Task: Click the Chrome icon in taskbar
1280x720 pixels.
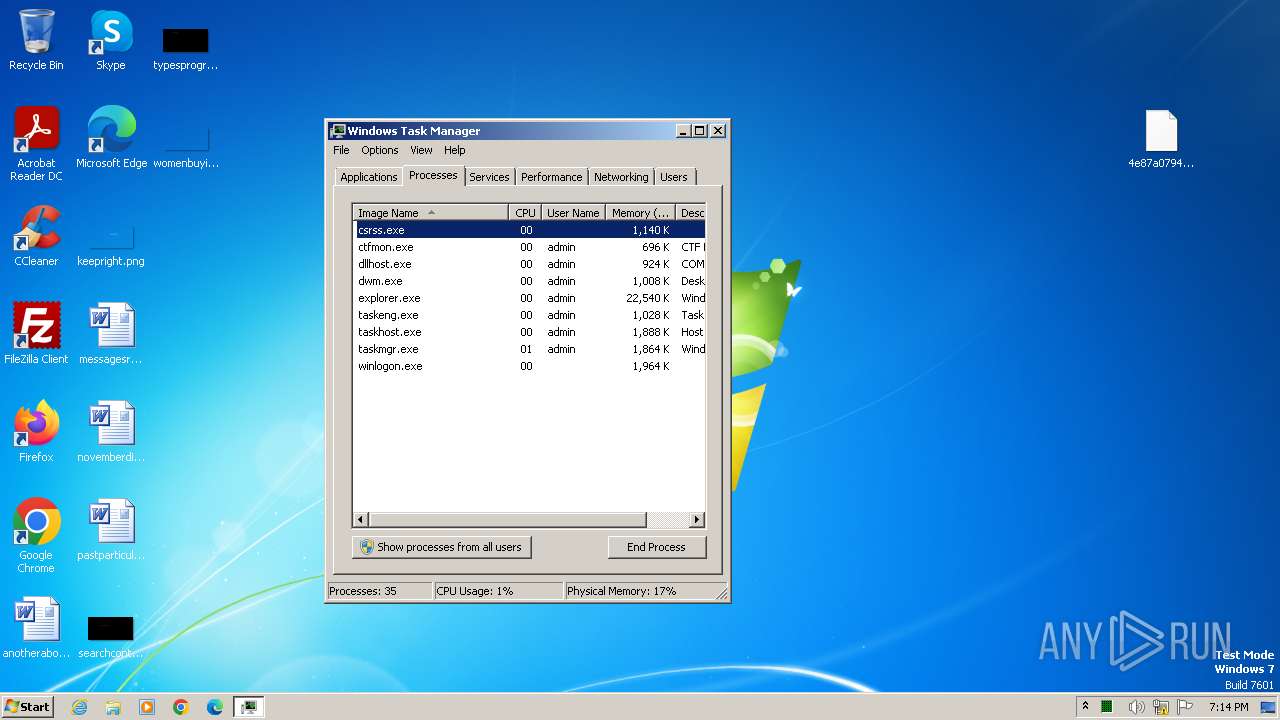Action: 181,707
